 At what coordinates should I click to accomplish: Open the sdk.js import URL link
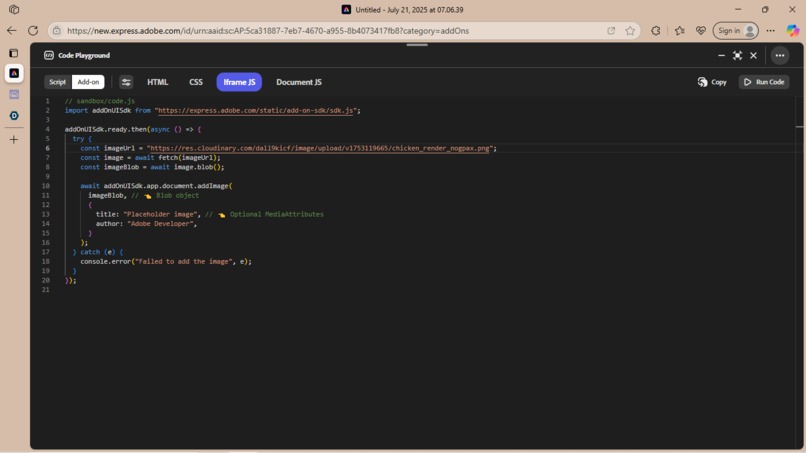255,111
